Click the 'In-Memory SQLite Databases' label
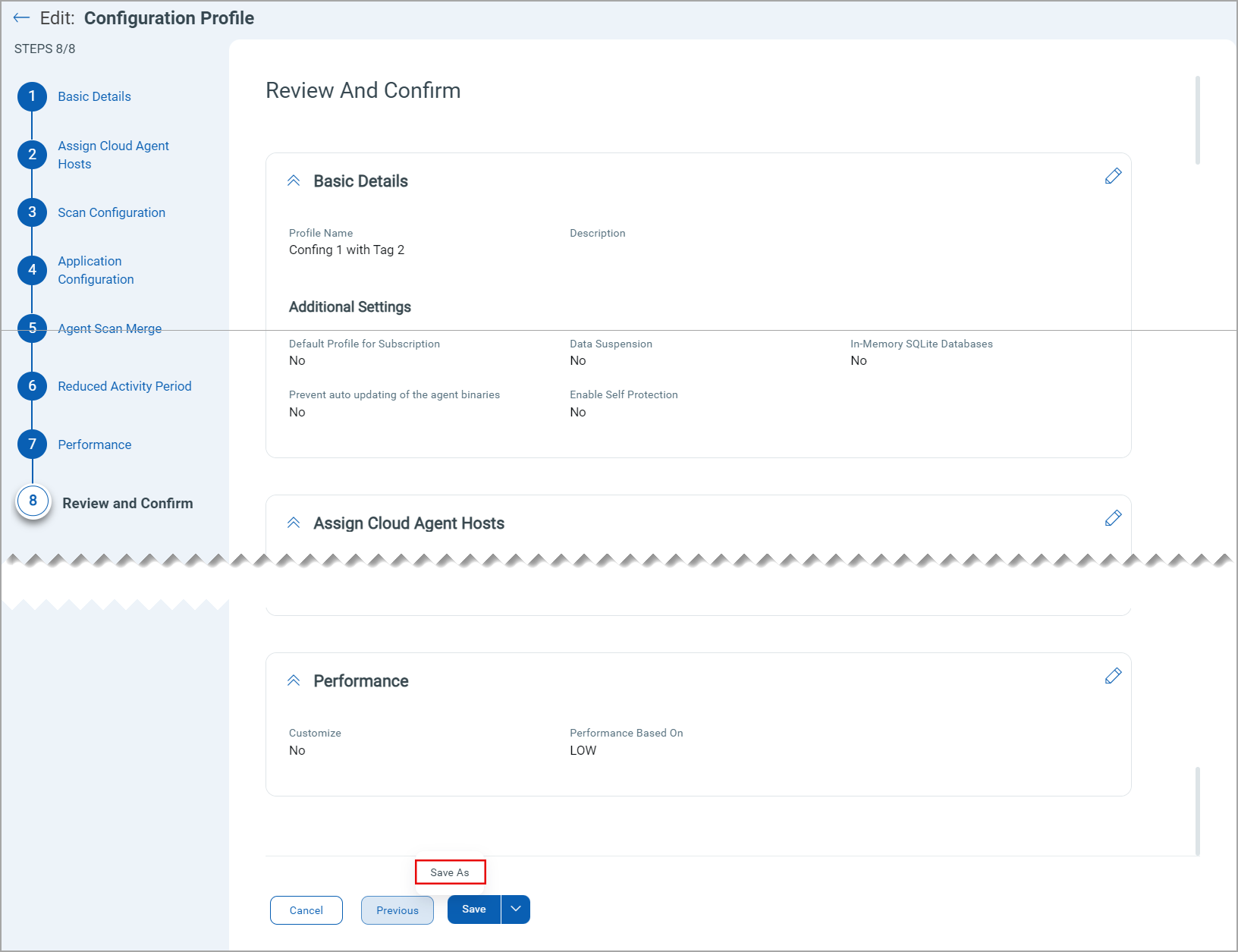1238x952 pixels. [922, 344]
